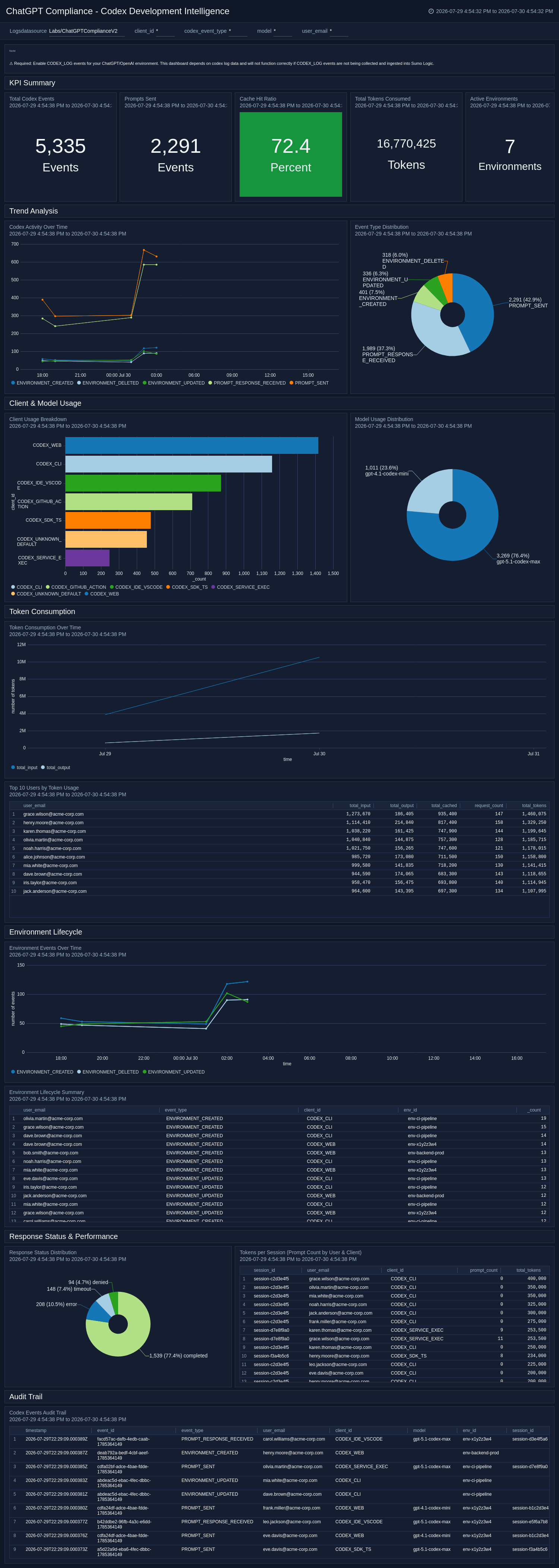
Task: Toggle PROMPT_RESPONSE_RECEIVED series in Codex Activity legend
Action: pyautogui.click(x=247, y=383)
